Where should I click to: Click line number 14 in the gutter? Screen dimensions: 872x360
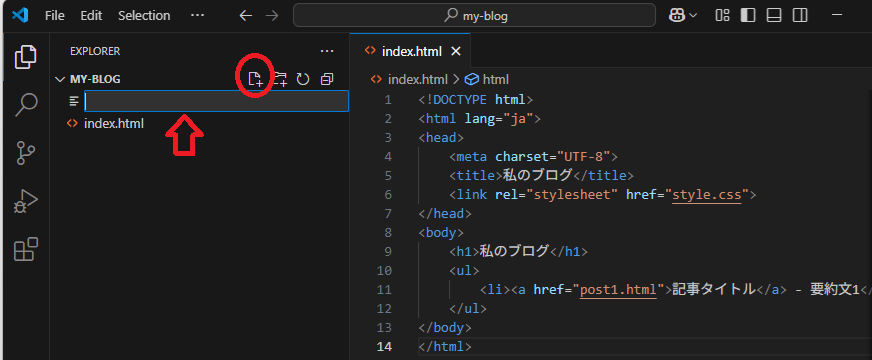384,346
